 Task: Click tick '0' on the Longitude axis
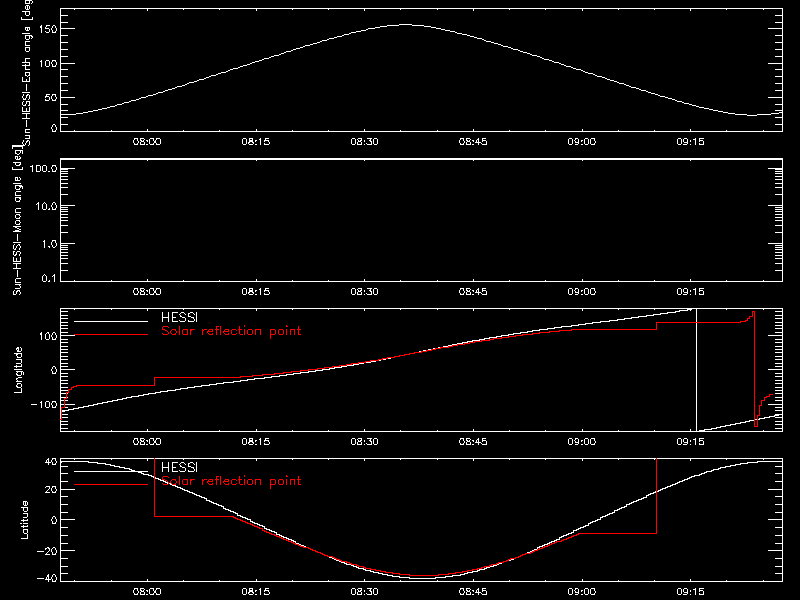[54, 370]
